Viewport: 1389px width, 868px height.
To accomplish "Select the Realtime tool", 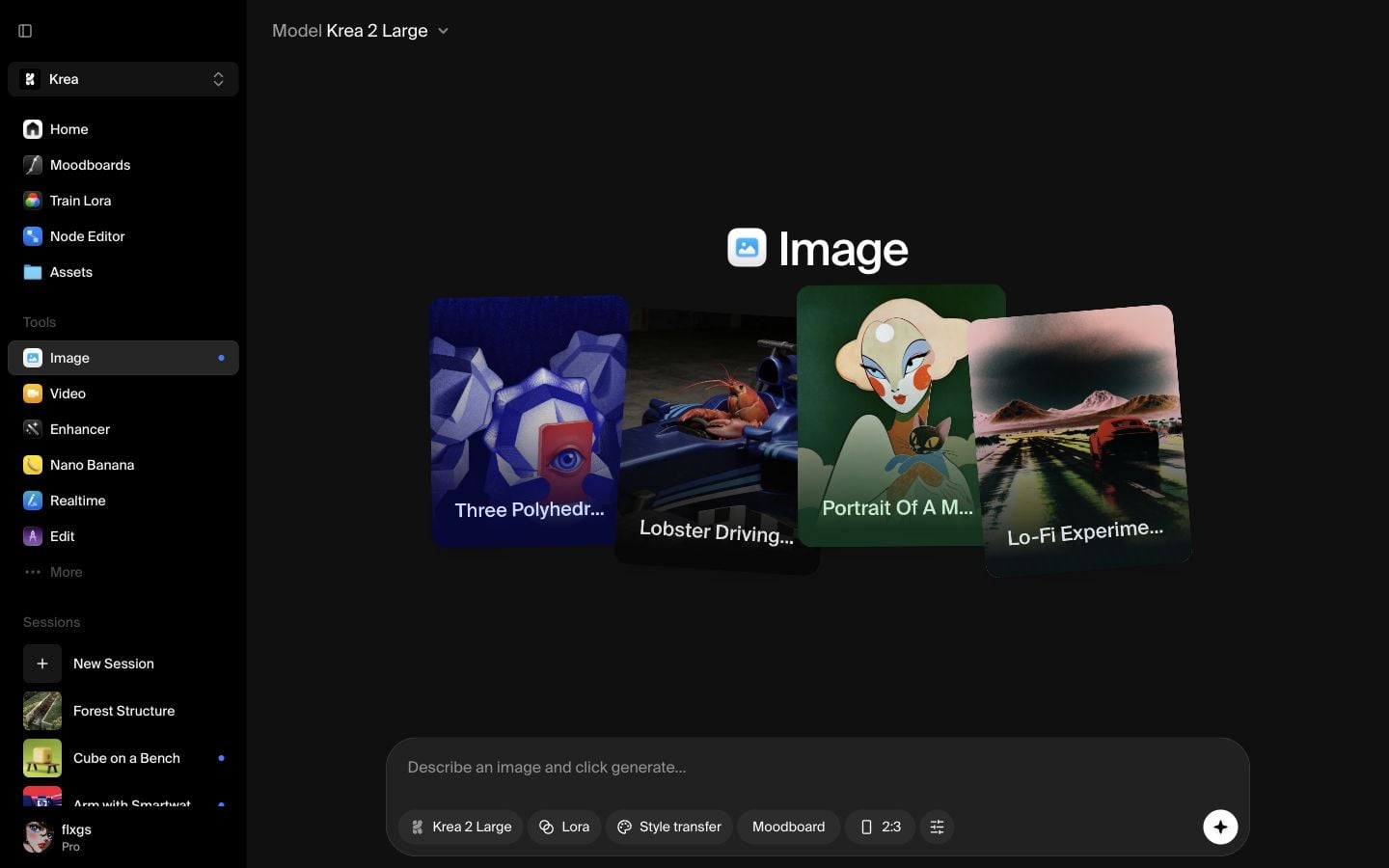I will (123, 501).
